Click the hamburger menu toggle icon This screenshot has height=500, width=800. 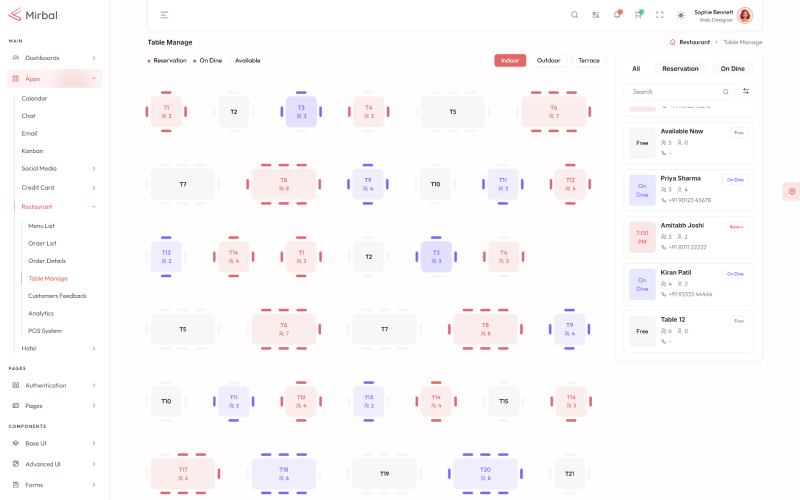[x=164, y=15]
